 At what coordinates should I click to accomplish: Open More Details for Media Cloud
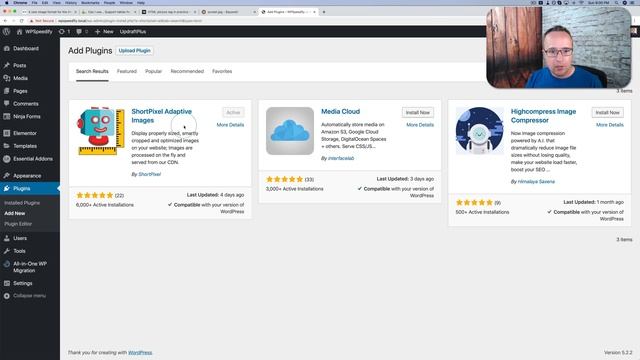click(420, 125)
